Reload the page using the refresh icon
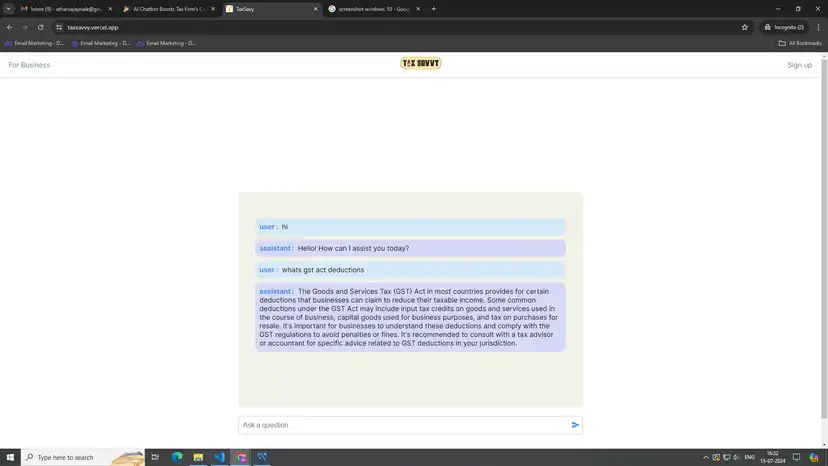The width and height of the screenshot is (828, 466). [40, 27]
